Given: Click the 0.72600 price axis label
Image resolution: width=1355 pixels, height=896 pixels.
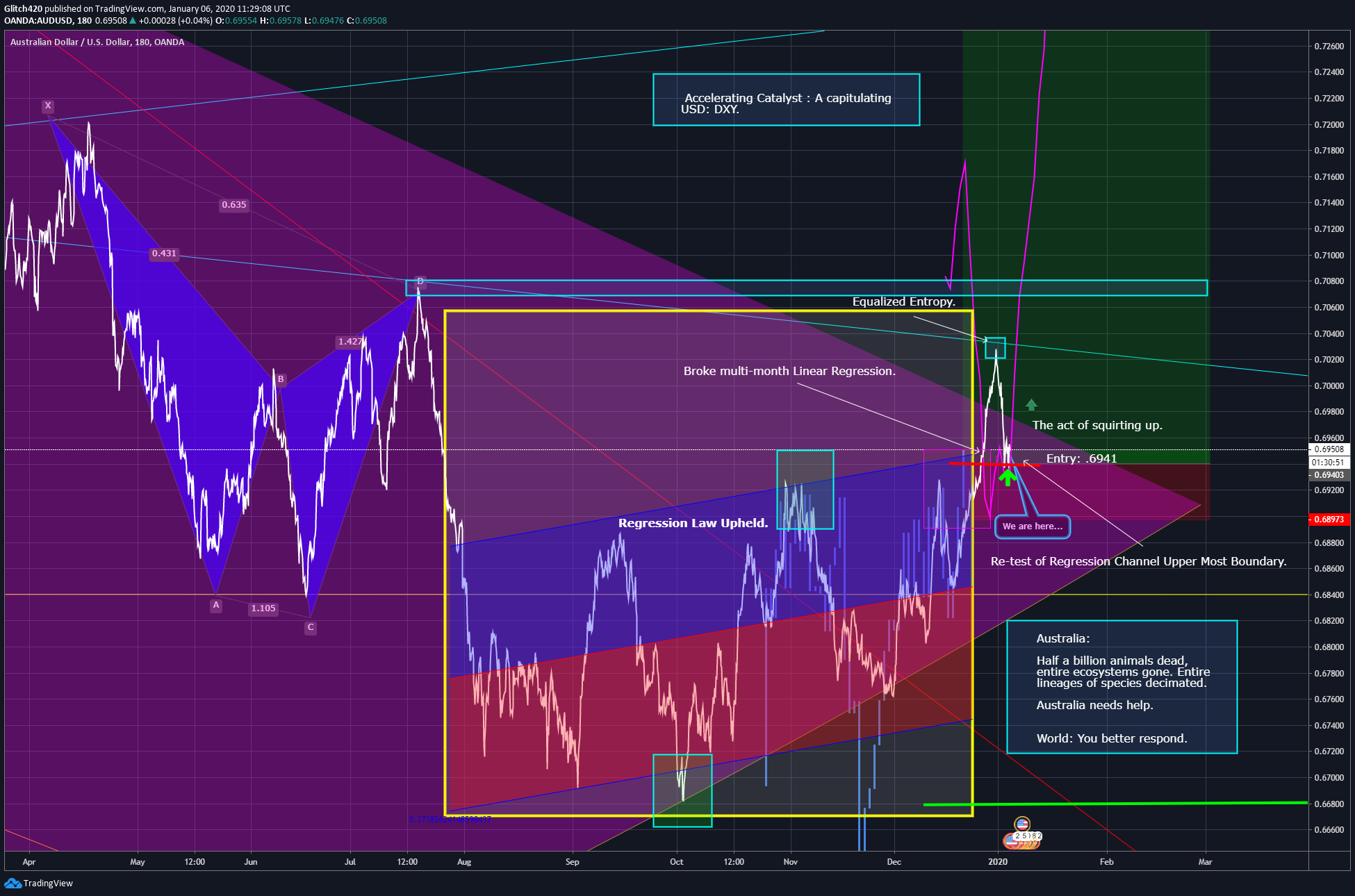Looking at the screenshot, I should [1329, 47].
